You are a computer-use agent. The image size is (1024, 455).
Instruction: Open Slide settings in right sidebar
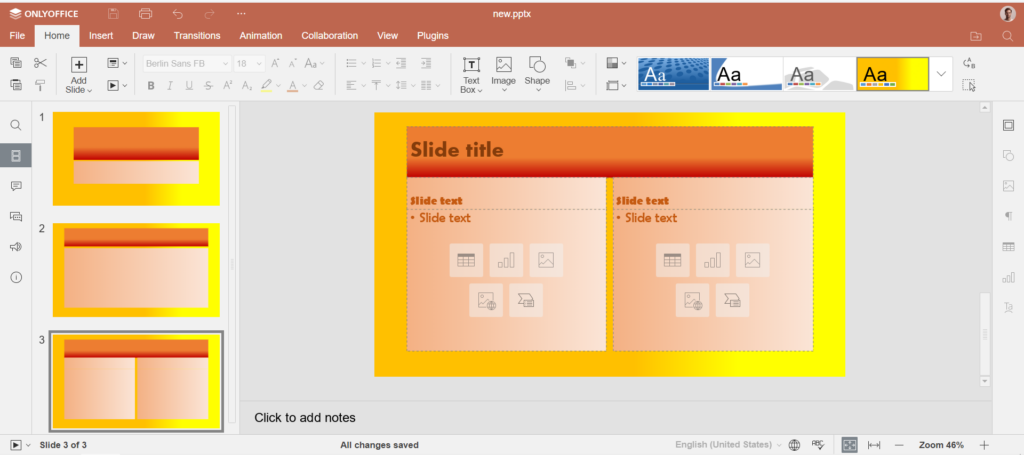tap(1008, 125)
